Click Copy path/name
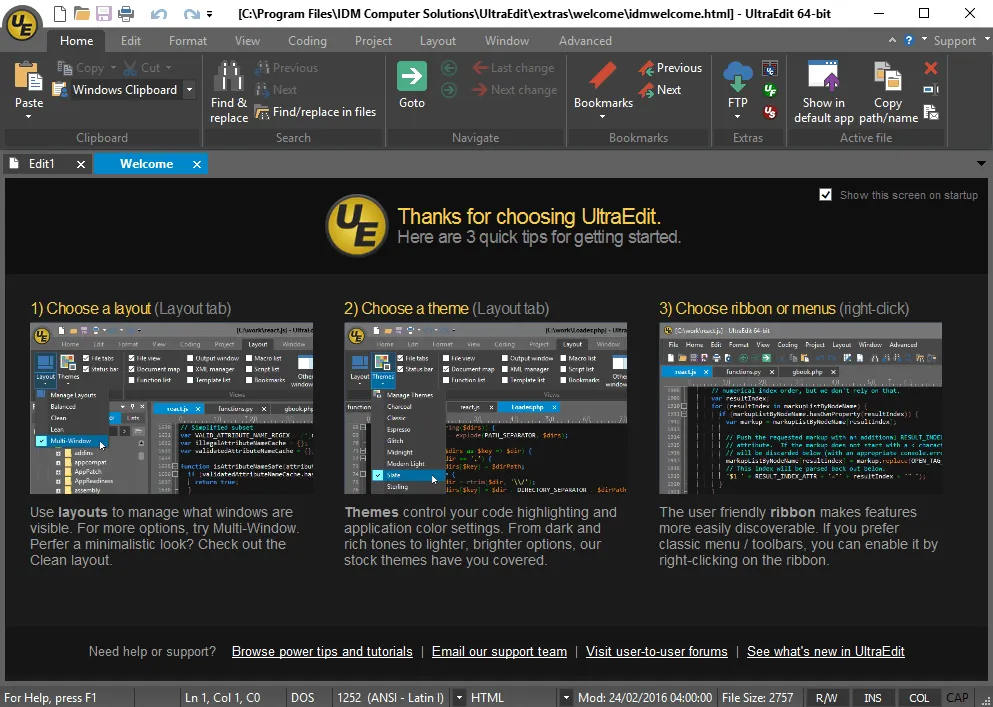 point(887,90)
